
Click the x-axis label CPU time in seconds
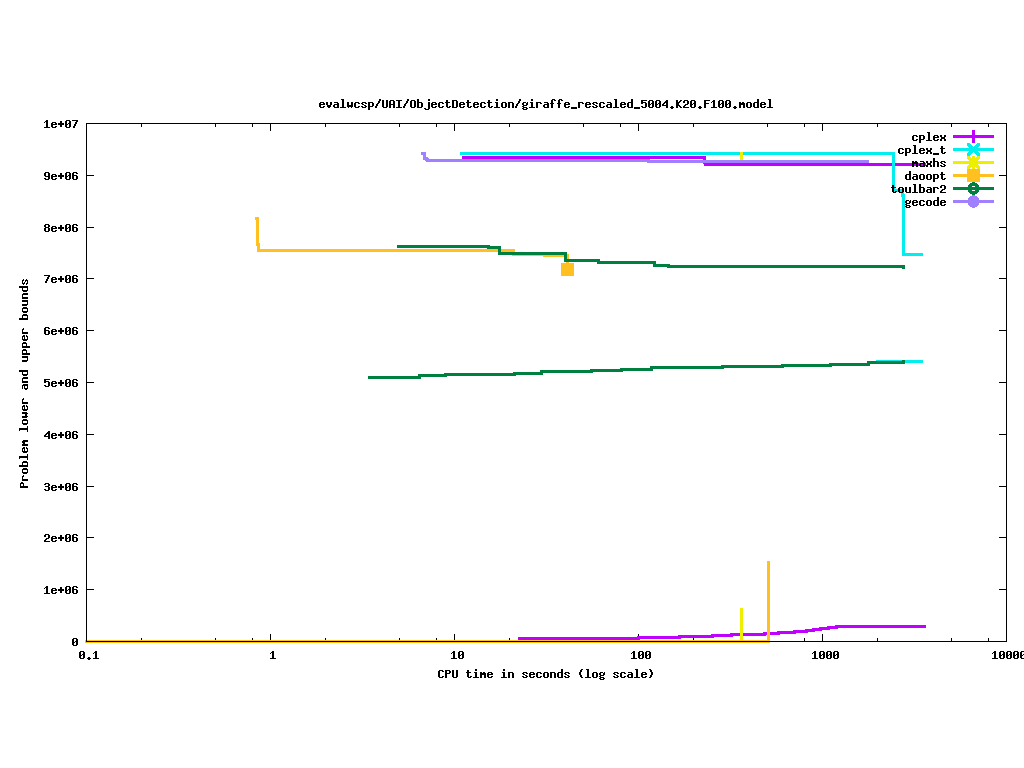pyautogui.click(x=545, y=674)
